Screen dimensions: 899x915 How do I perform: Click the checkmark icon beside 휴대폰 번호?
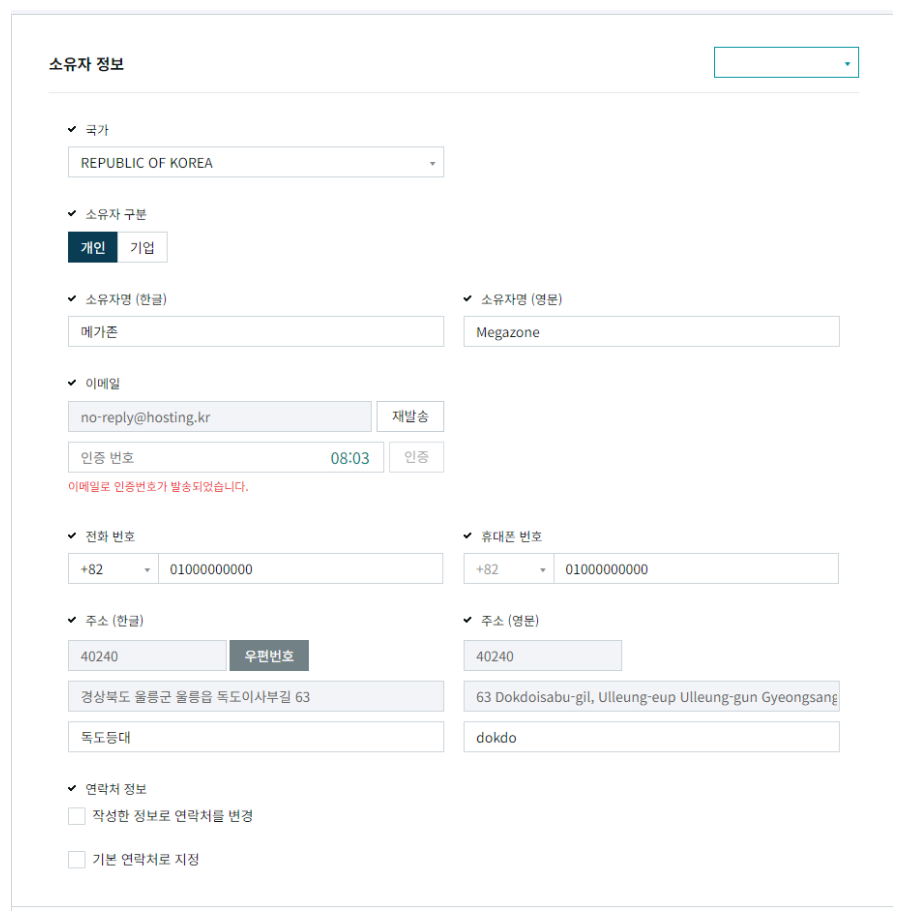tap(467, 535)
